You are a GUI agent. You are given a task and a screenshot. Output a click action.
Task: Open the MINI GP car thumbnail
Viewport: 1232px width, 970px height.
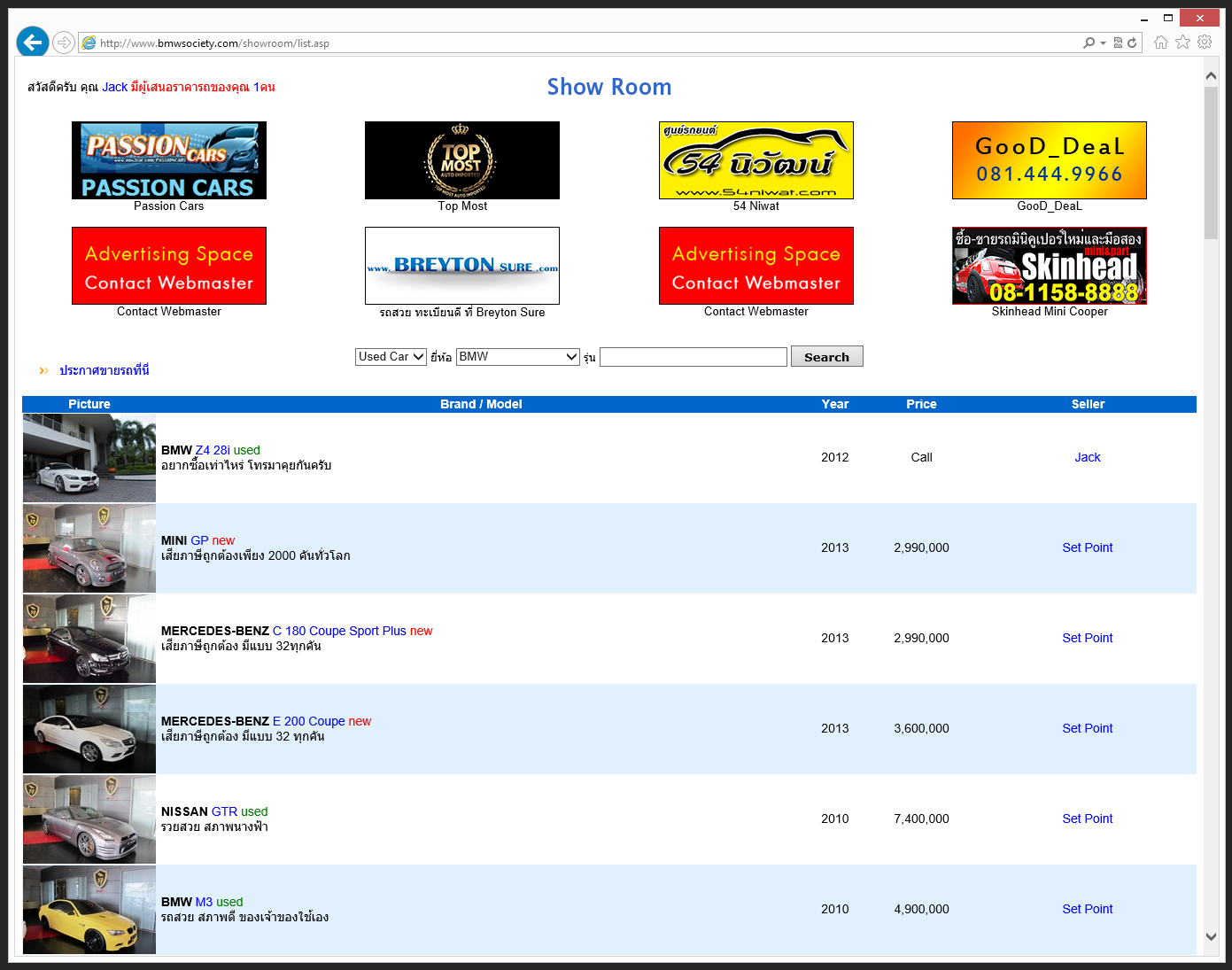[89, 548]
